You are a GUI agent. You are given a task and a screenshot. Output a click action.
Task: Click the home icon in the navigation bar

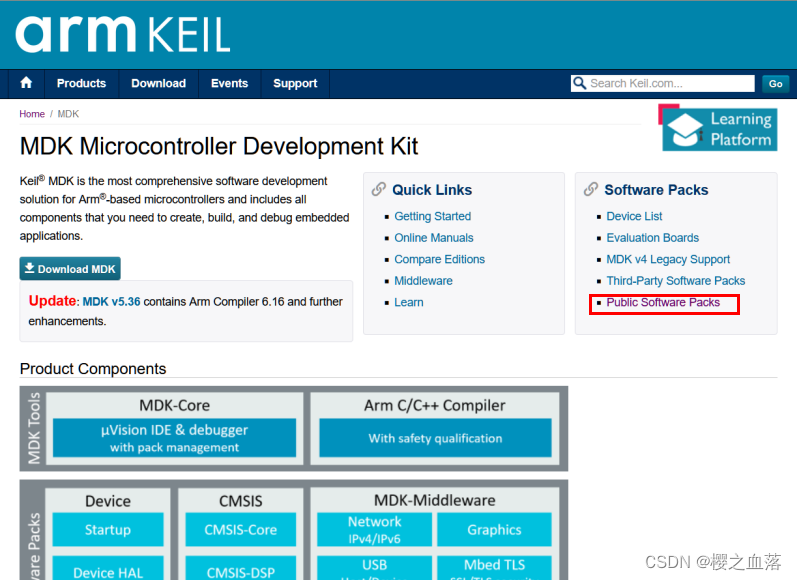[26, 83]
